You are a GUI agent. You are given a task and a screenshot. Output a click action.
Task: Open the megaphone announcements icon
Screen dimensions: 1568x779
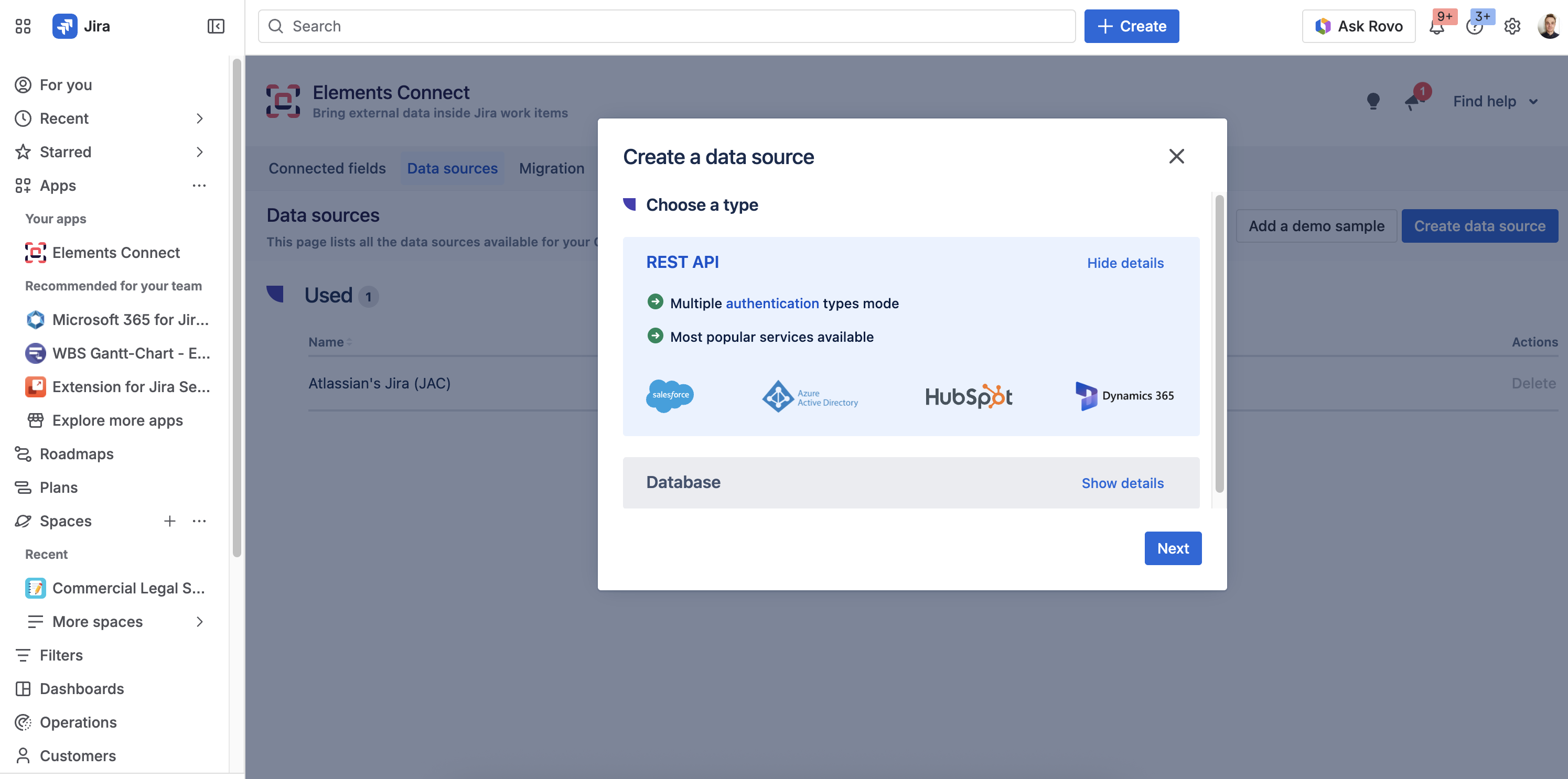pyautogui.click(x=1413, y=101)
